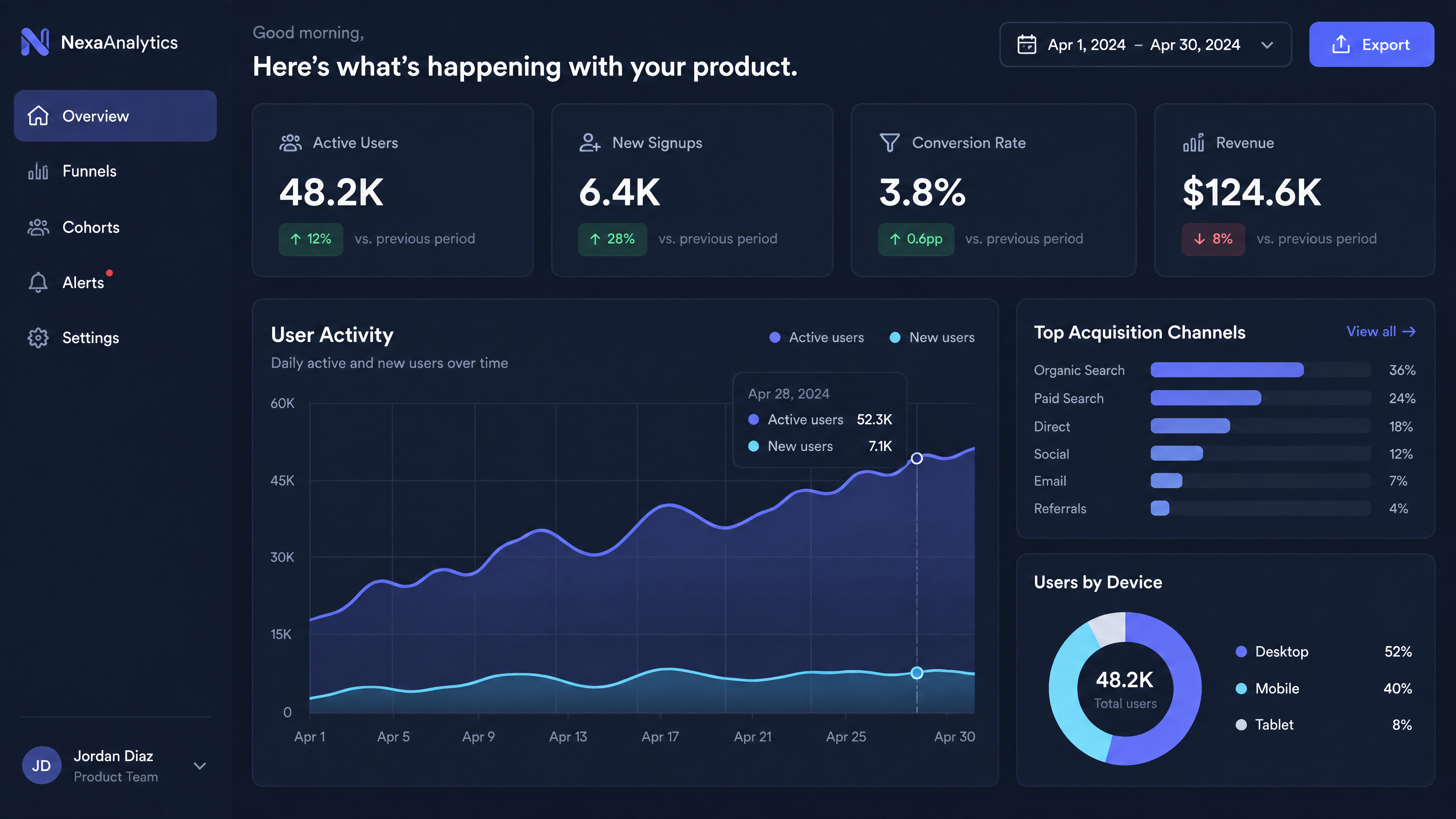Open the Overview menu item
Screen dimensions: 1456x819
115,116
